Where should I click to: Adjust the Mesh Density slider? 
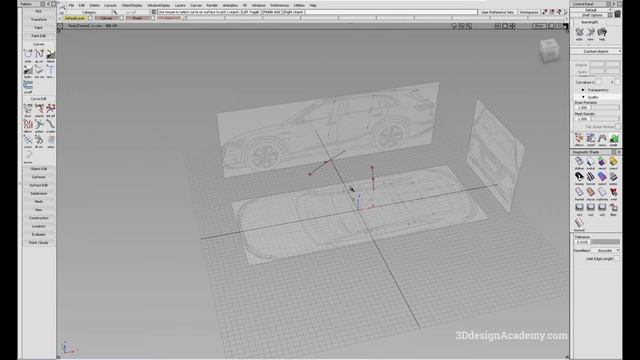(x=605, y=119)
